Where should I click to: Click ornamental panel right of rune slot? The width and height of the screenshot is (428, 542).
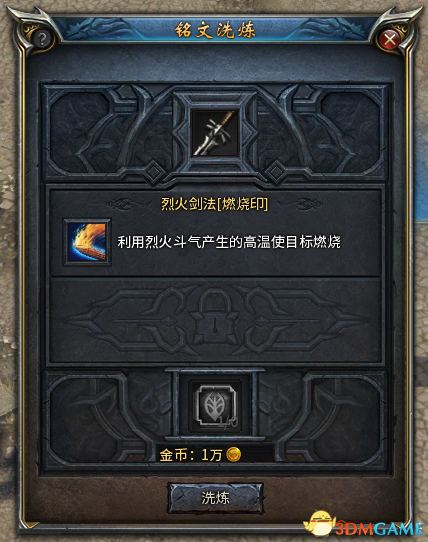(x=322, y=419)
